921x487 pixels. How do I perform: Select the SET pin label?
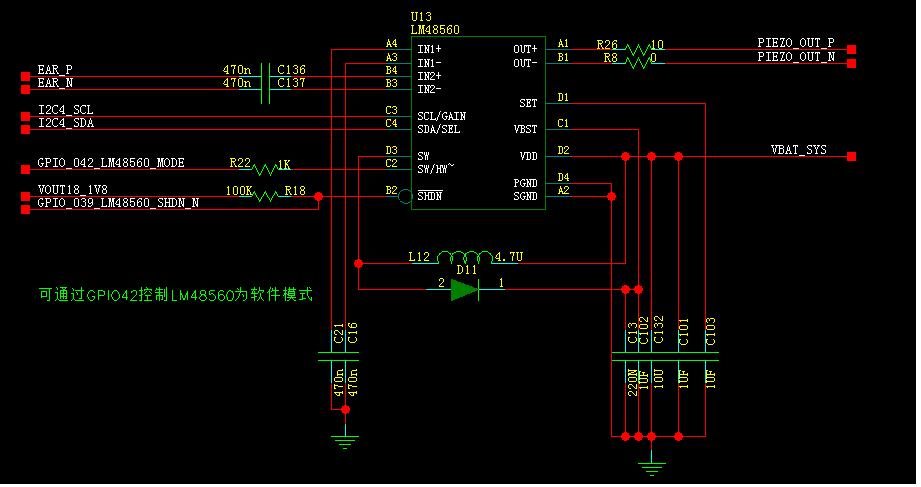tap(528, 103)
